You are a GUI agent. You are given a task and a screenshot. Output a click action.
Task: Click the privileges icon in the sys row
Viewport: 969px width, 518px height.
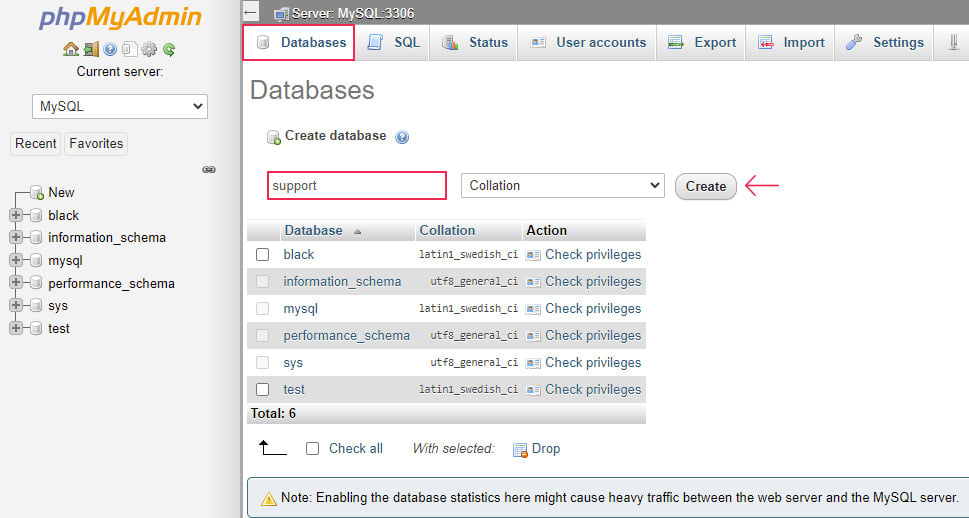533,363
